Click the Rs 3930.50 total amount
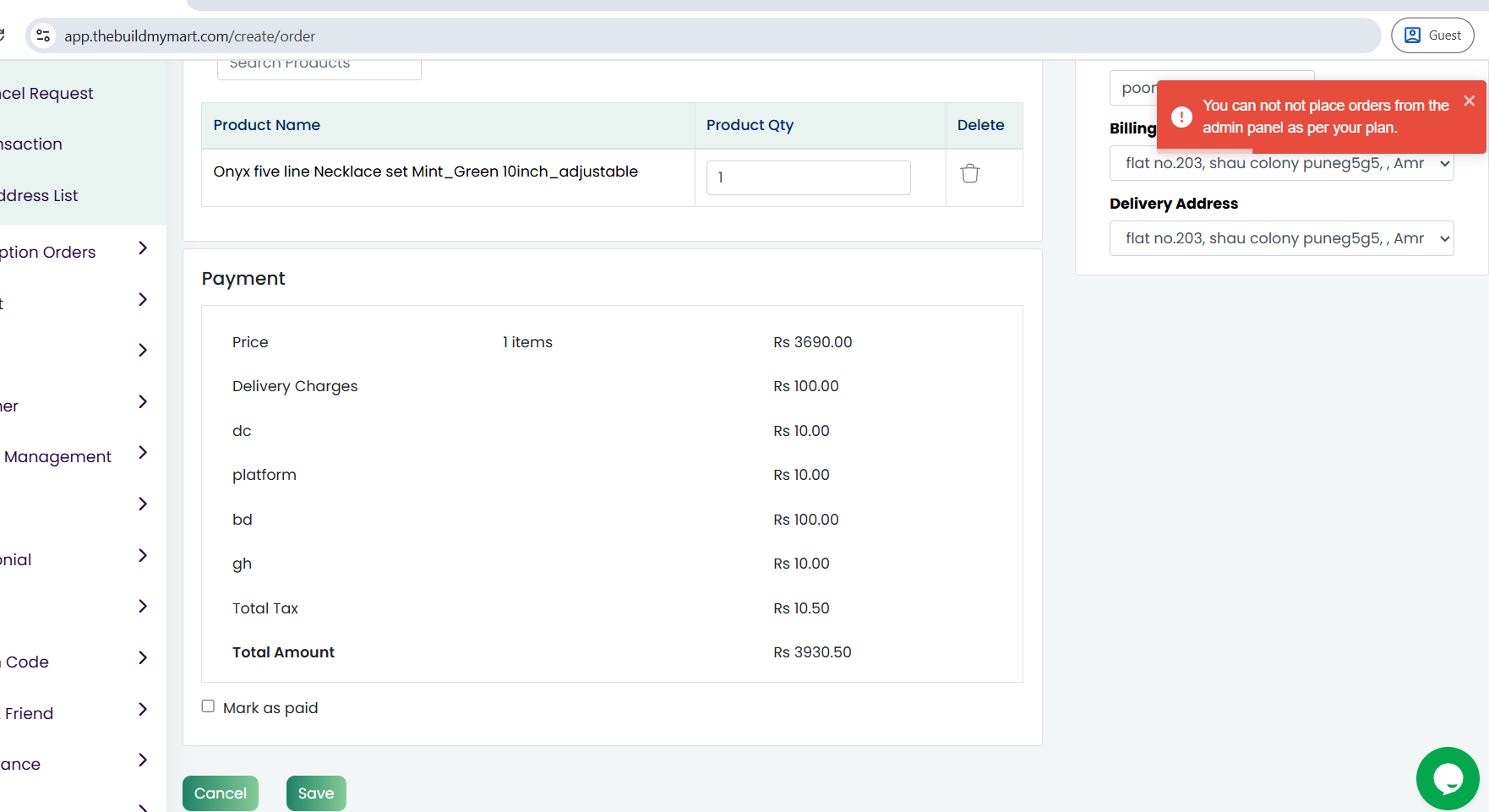The image size is (1489, 812). tap(812, 652)
